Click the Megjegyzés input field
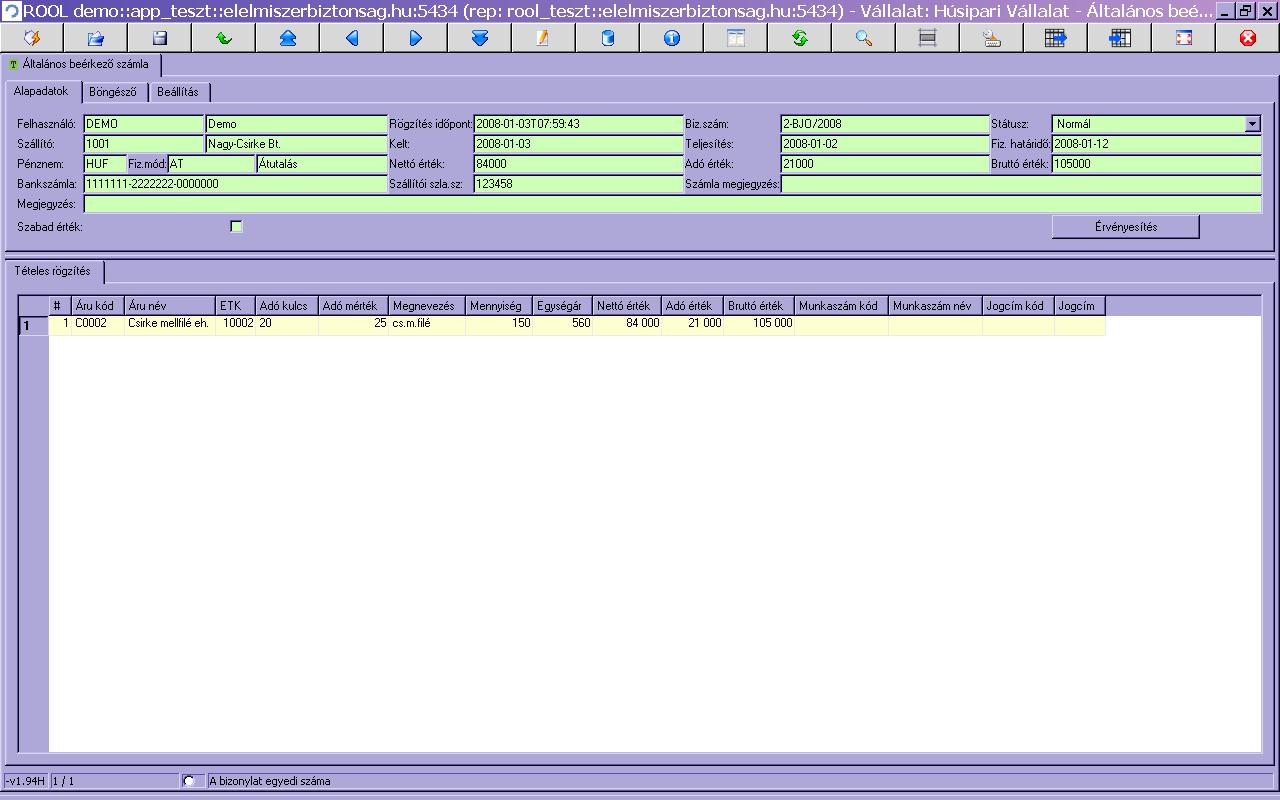 [672, 204]
